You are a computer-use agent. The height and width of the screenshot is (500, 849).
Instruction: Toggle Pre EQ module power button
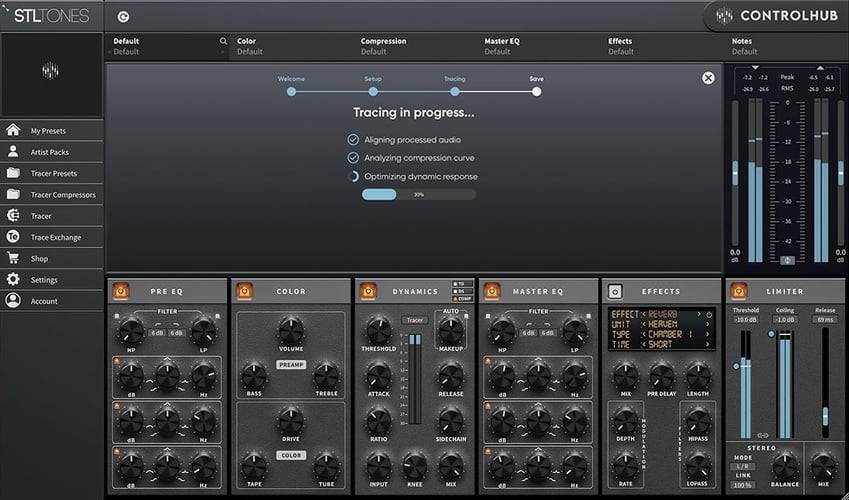[120, 291]
